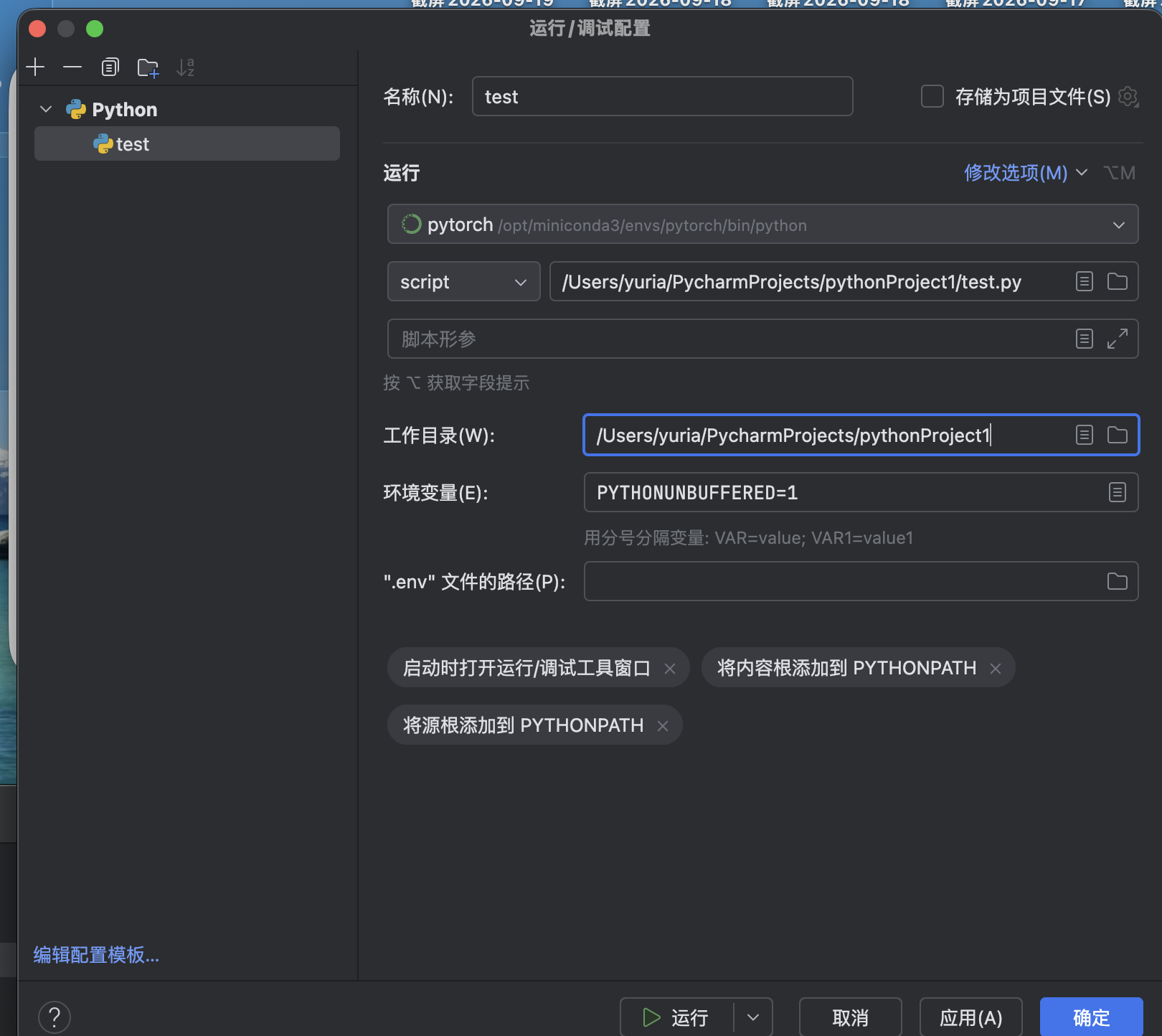Browse for the .env file

click(x=1118, y=581)
